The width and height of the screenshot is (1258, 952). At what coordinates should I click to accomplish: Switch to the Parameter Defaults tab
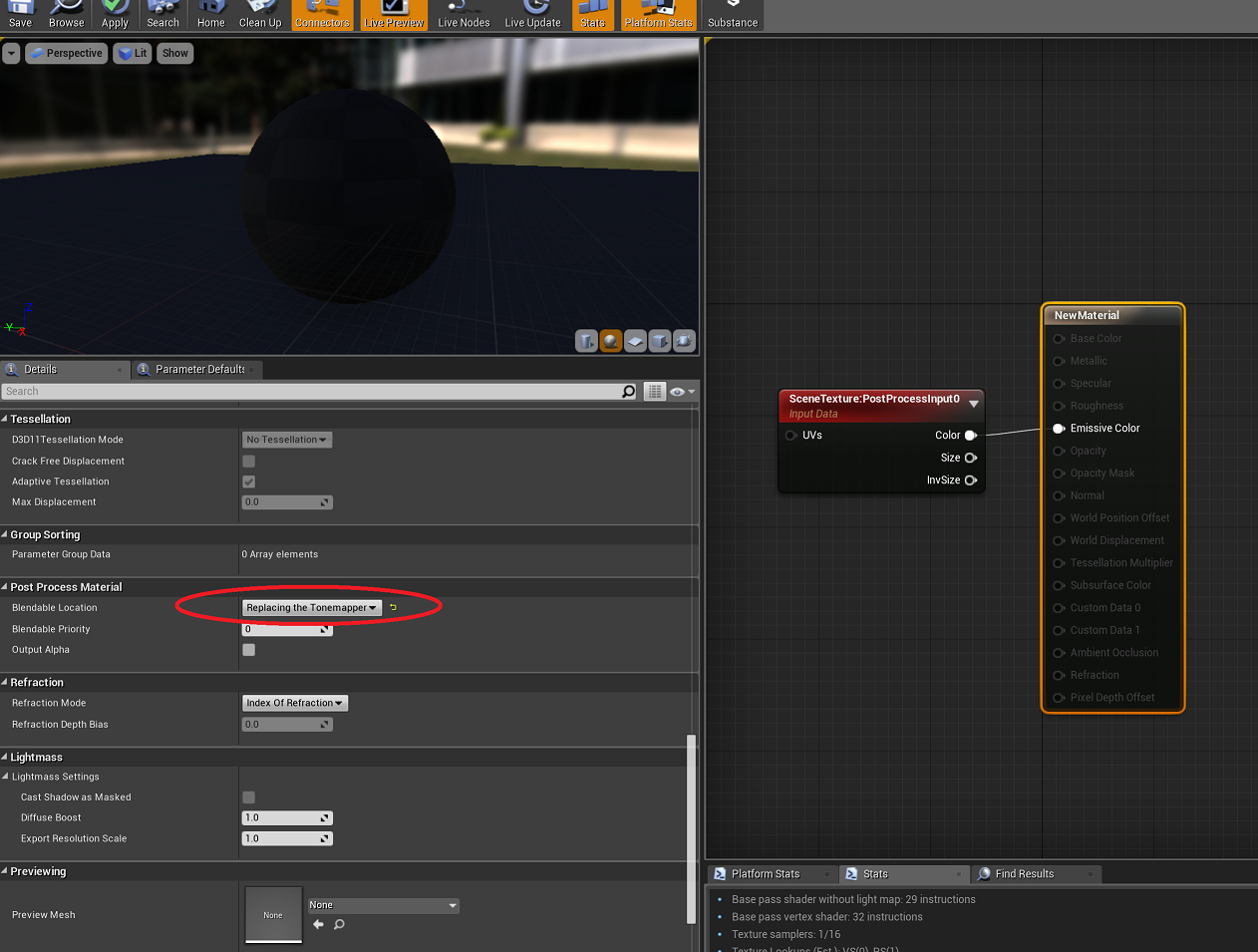(195, 369)
